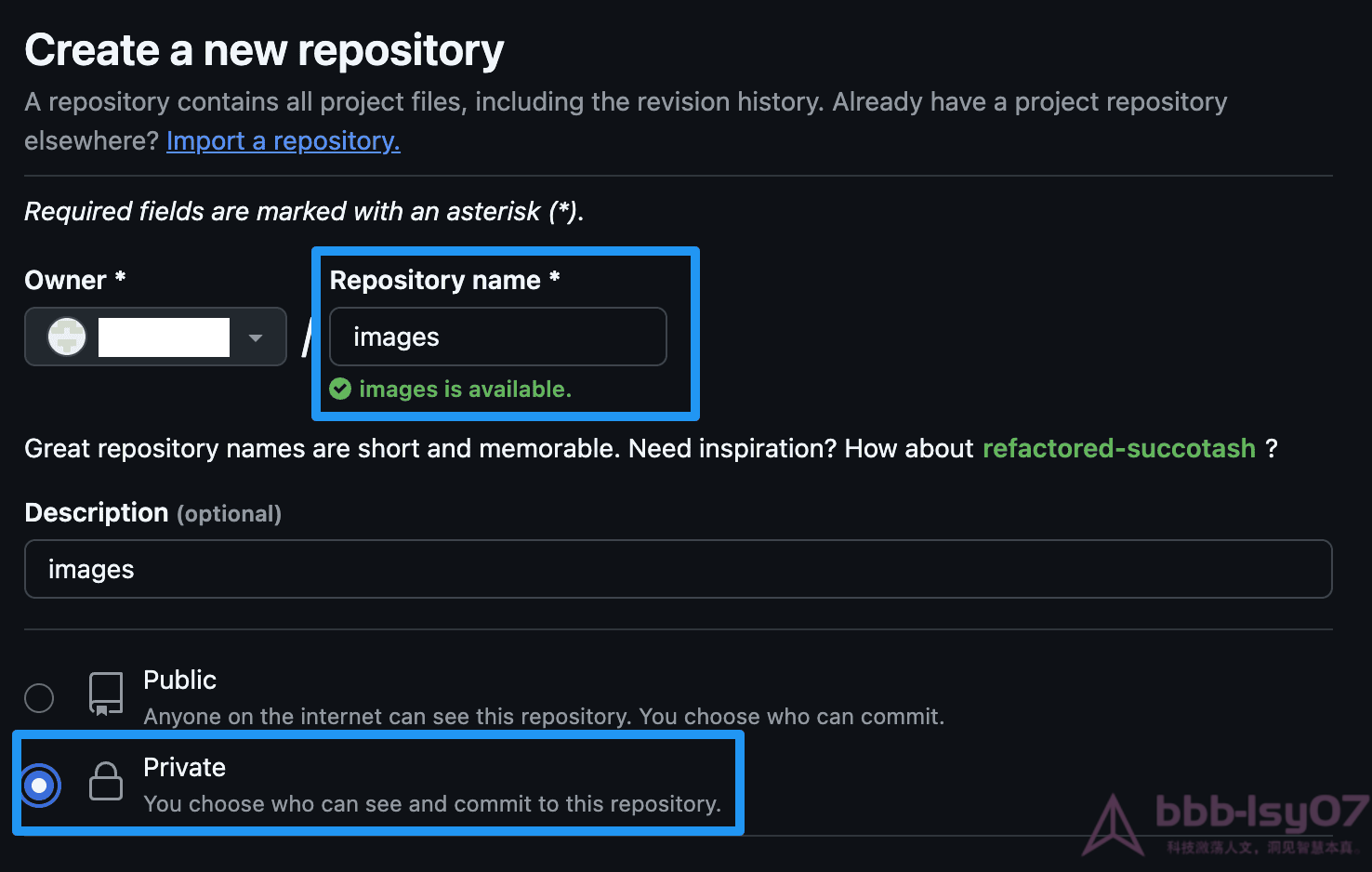Click the Private option label text
This screenshot has width=1372, height=872.
tap(184, 767)
